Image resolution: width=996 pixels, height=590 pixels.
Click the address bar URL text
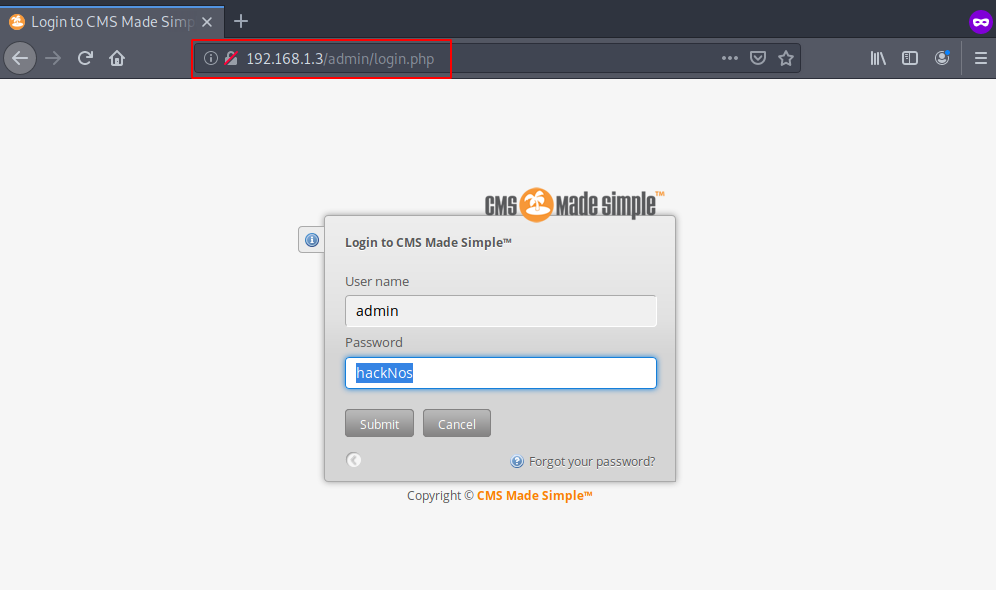[x=340, y=59]
